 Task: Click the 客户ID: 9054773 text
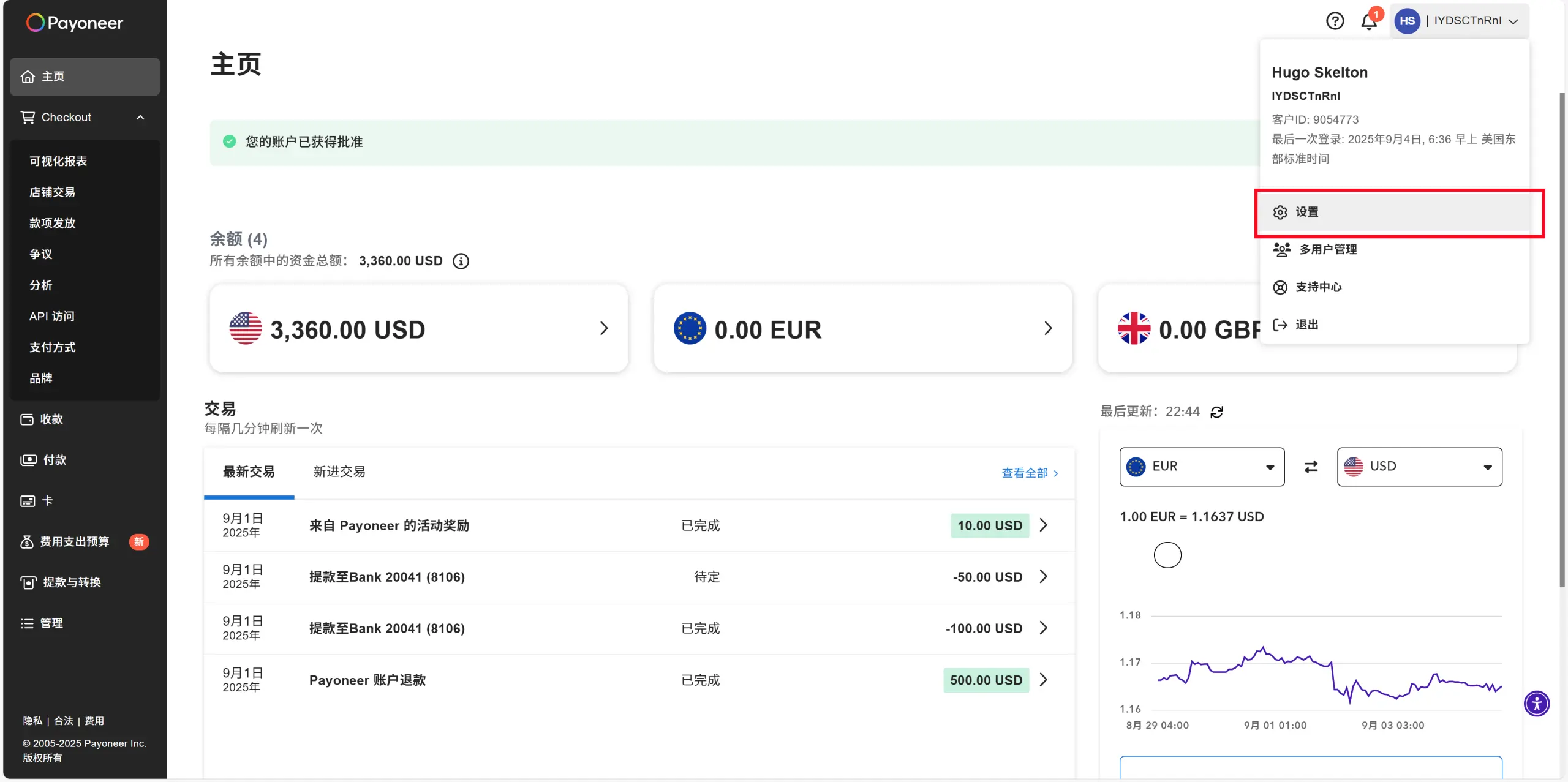coord(1315,120)
